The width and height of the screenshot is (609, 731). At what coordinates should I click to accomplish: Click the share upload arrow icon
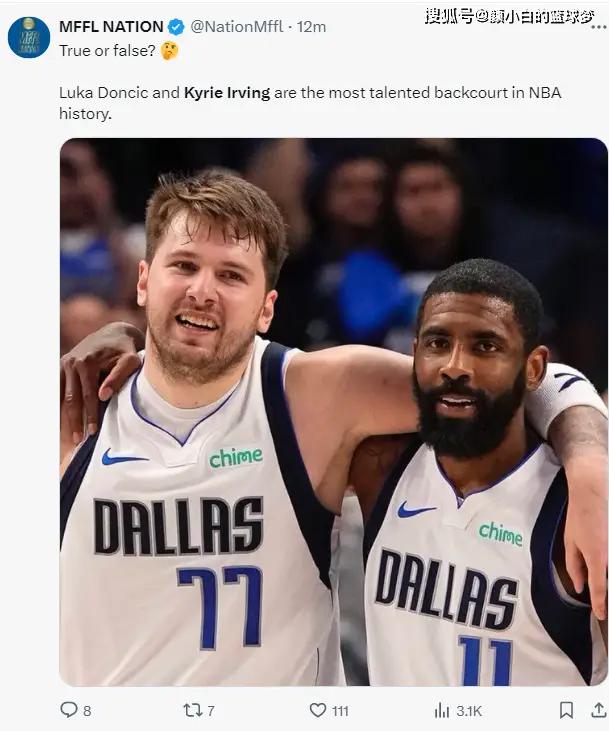[x=598, y=710]
